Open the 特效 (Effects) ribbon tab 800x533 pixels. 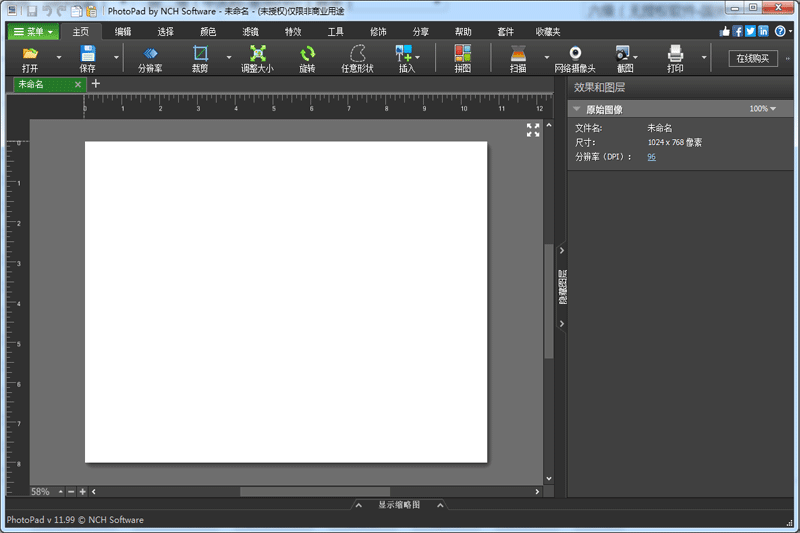pyautogui.click(x=293, y=32)
